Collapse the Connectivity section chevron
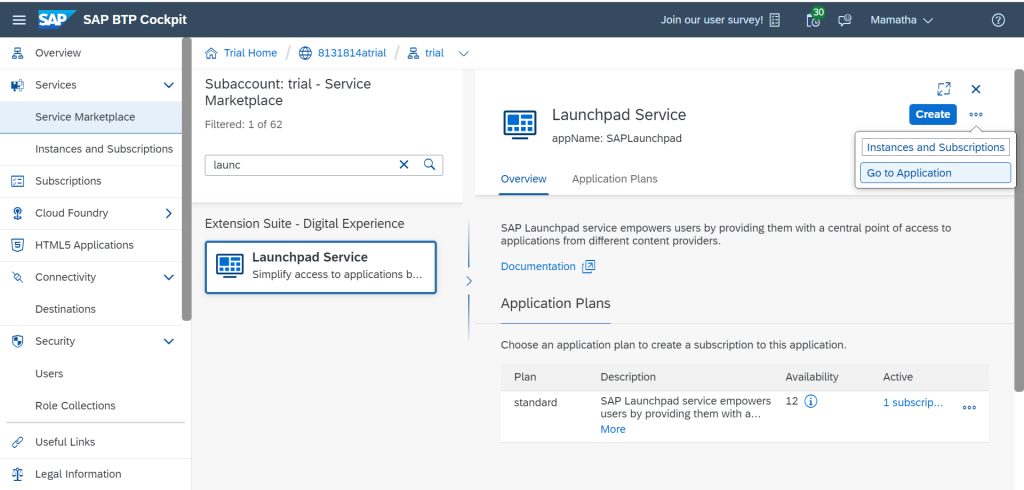 tap(168, 277)
